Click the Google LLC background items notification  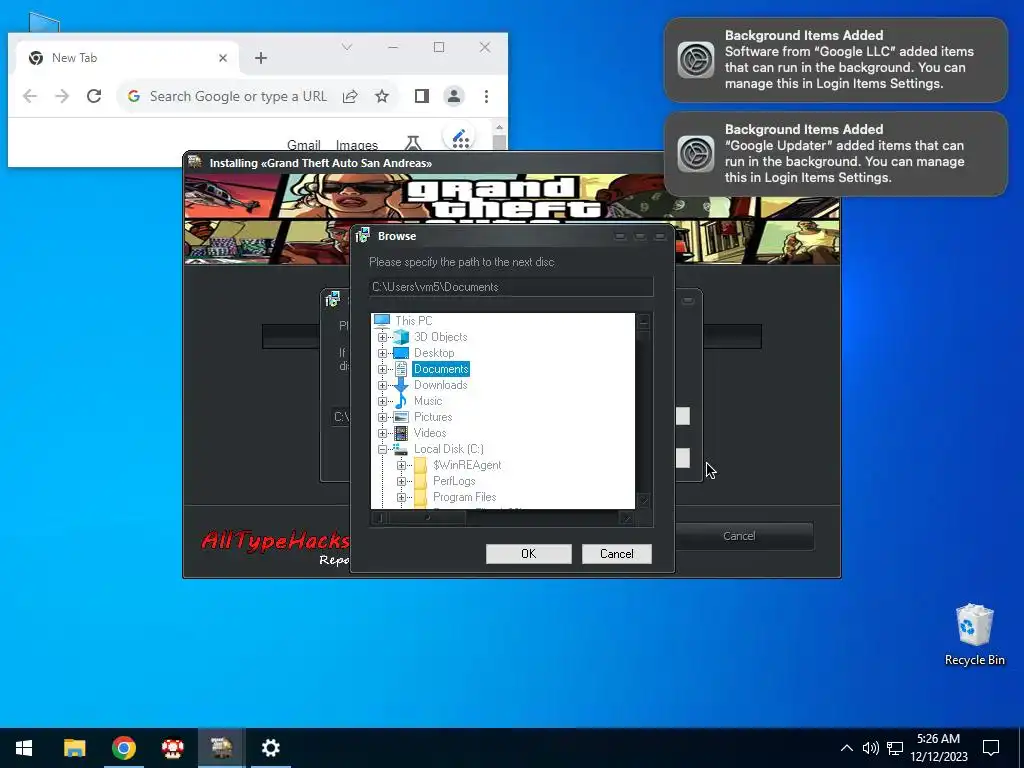coord(836,59)
